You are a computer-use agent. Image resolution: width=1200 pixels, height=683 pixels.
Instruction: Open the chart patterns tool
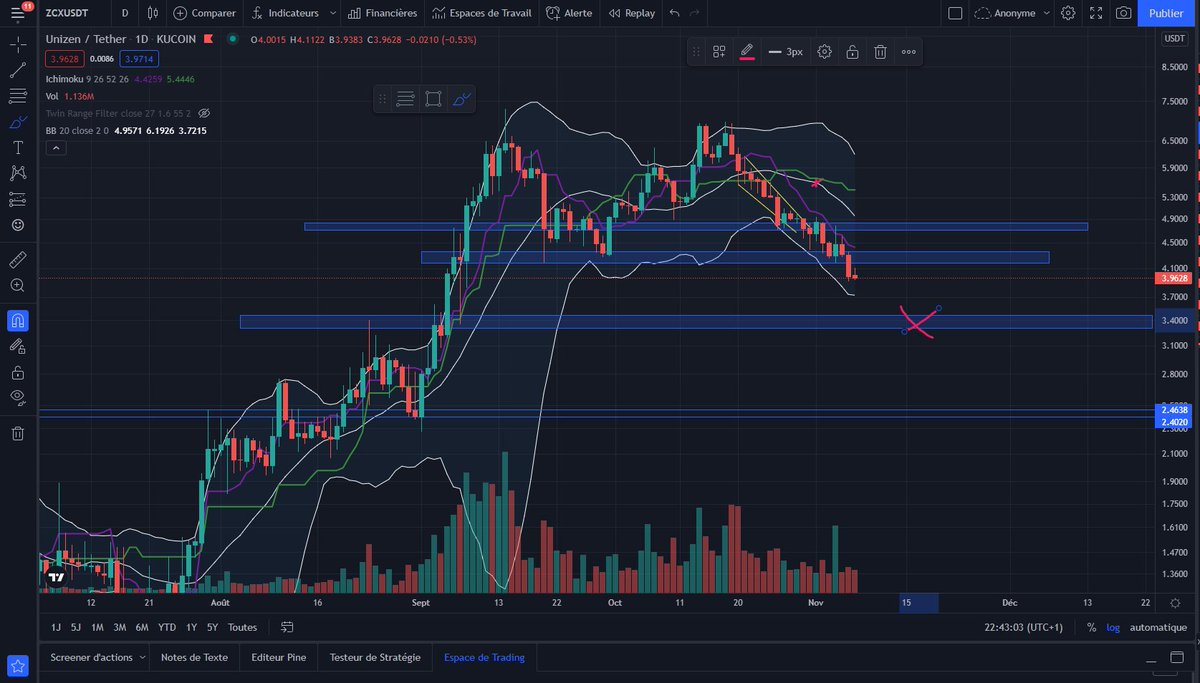coord(18,173)
